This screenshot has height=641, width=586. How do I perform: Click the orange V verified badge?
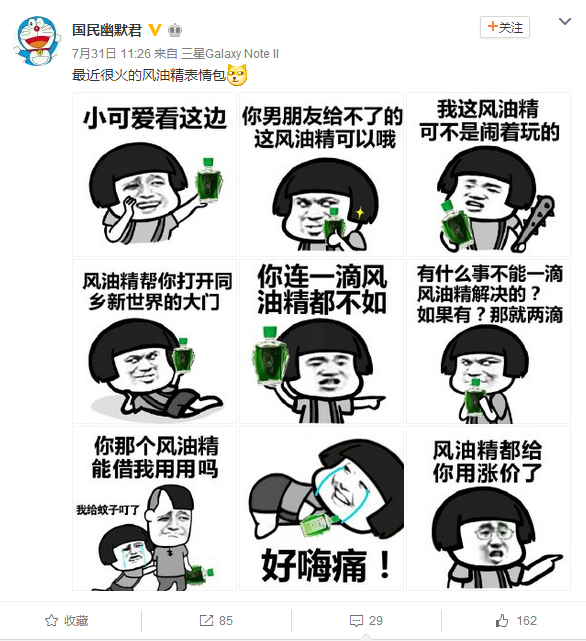[155, 30]
